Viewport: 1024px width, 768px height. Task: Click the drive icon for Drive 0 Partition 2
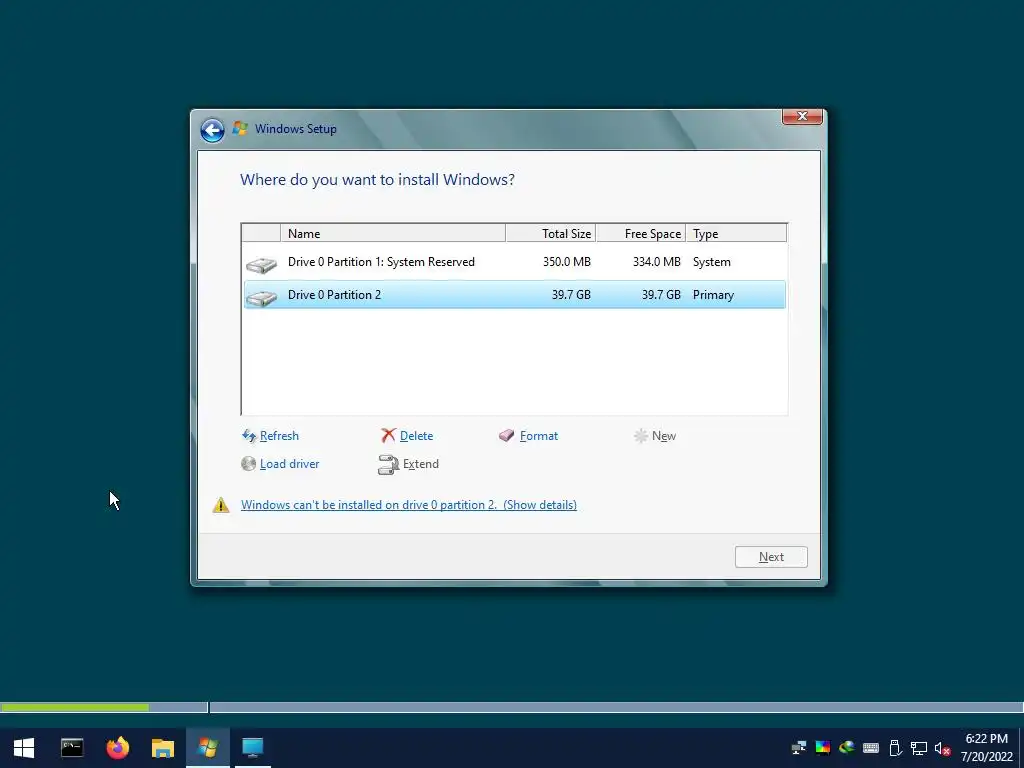(261, 298)
